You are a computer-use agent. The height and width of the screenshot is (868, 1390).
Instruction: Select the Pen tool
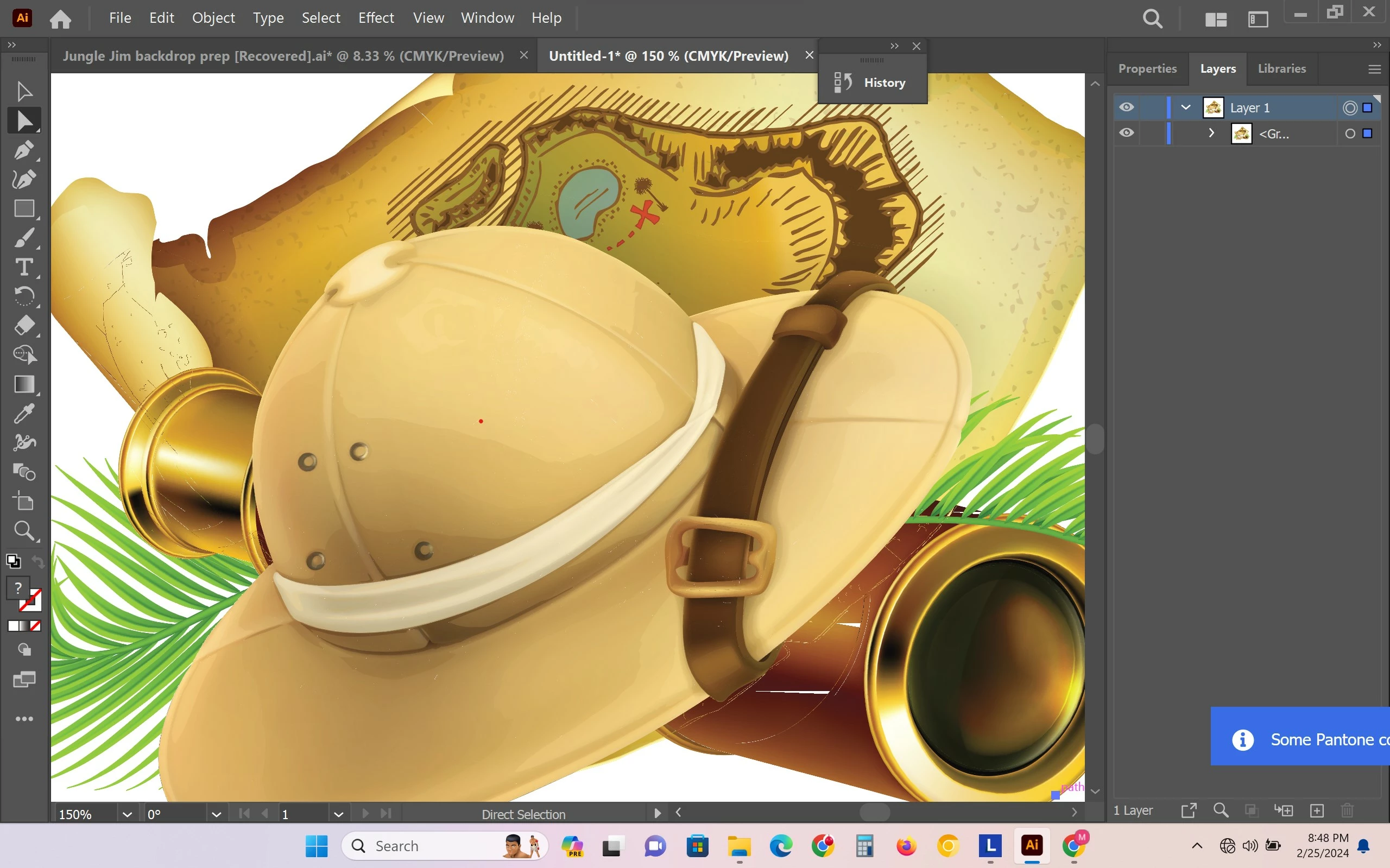23,150
